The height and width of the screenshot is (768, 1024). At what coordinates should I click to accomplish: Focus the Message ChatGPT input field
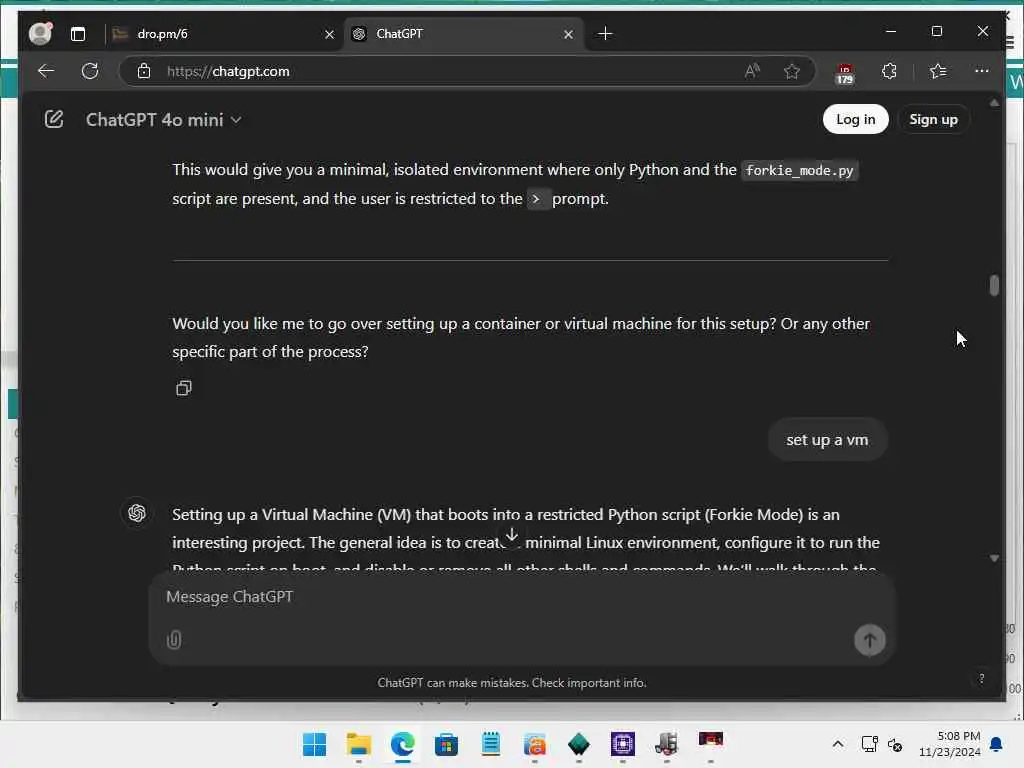(521, 597)
